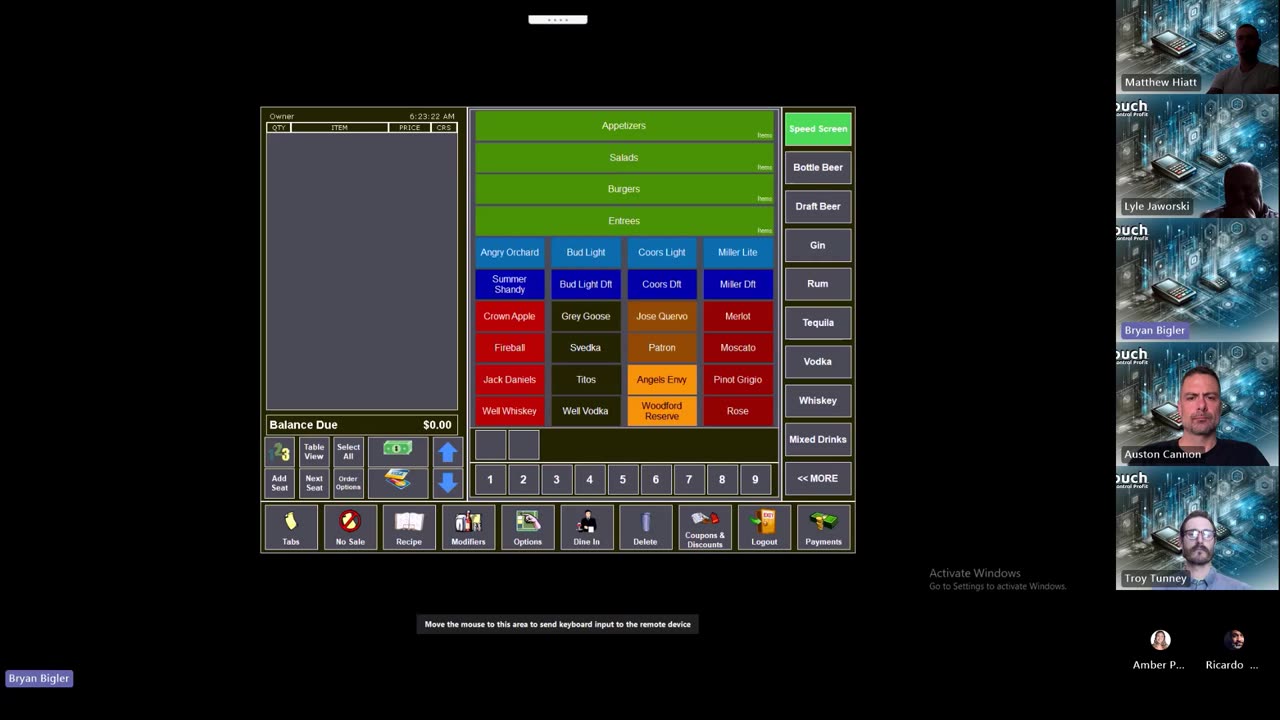This screenshot has height=720, width=1280.
Task: Click Next Seat button
Action: tap(314, 483)
